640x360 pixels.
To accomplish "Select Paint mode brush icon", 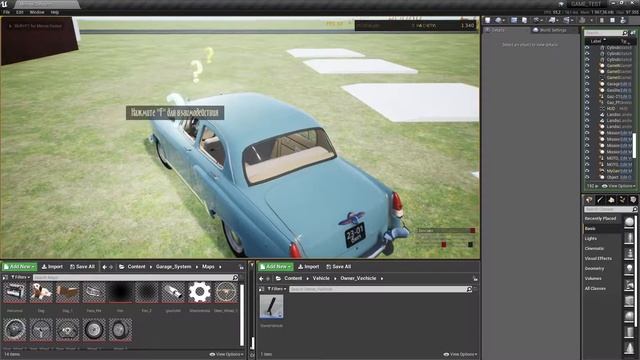I will 600,200.
